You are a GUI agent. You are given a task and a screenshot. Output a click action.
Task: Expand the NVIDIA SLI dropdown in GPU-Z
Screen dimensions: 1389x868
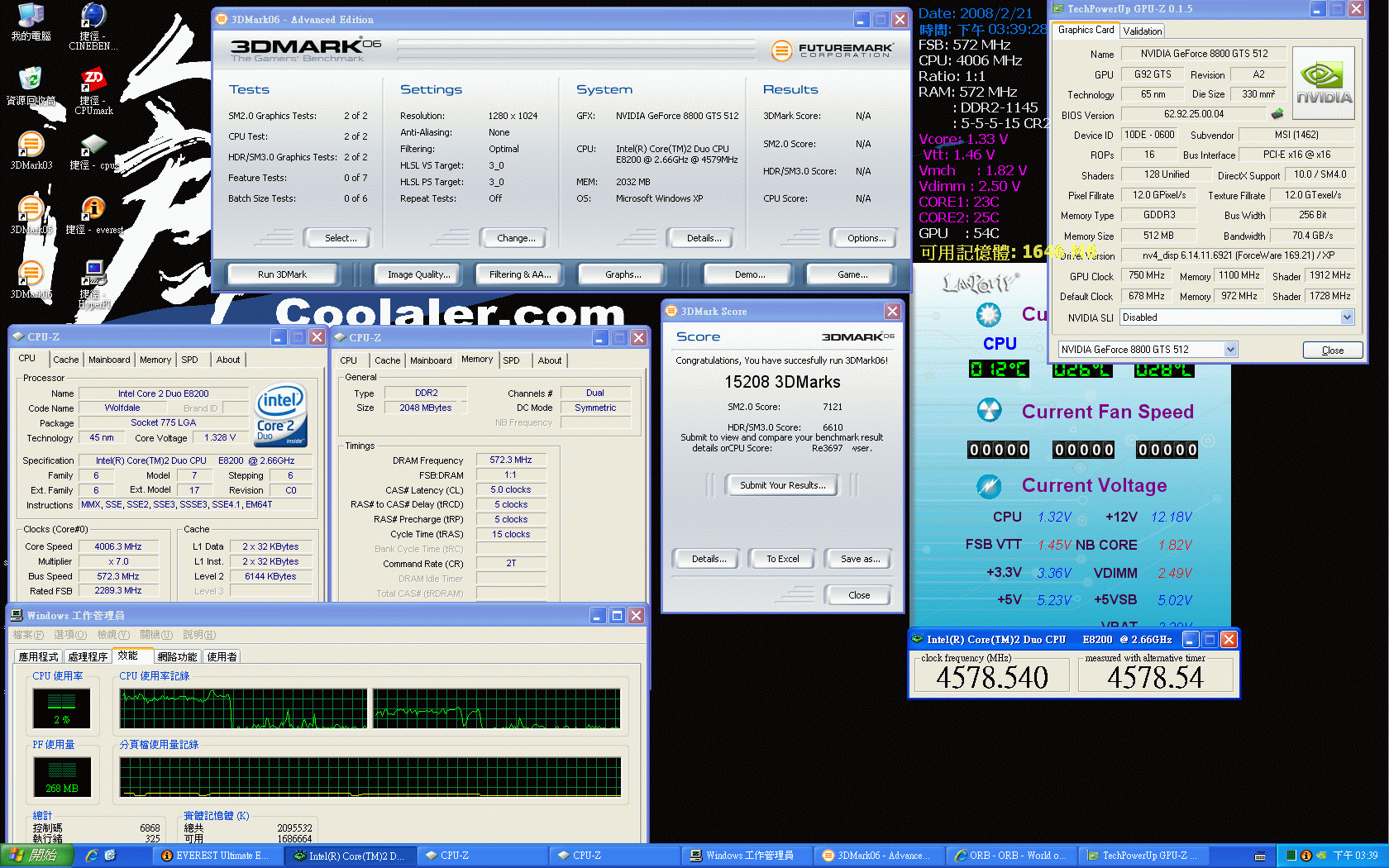1347,317
